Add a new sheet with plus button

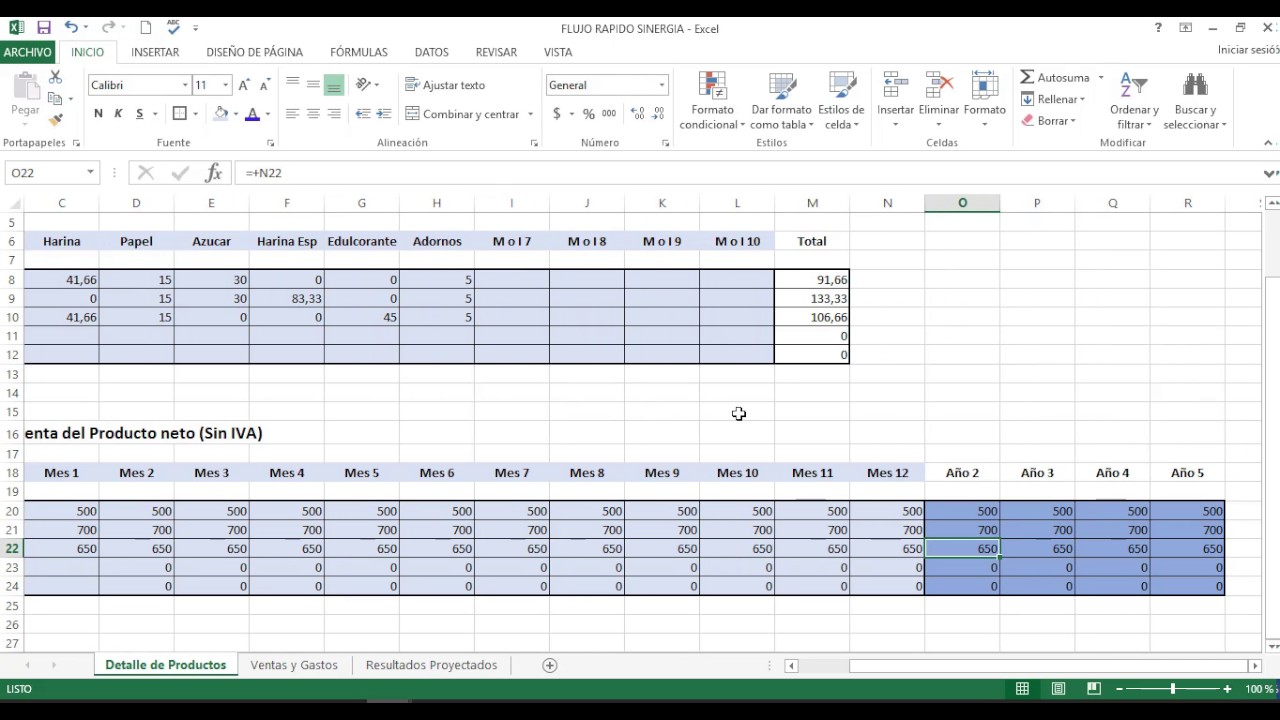(549, 665)
